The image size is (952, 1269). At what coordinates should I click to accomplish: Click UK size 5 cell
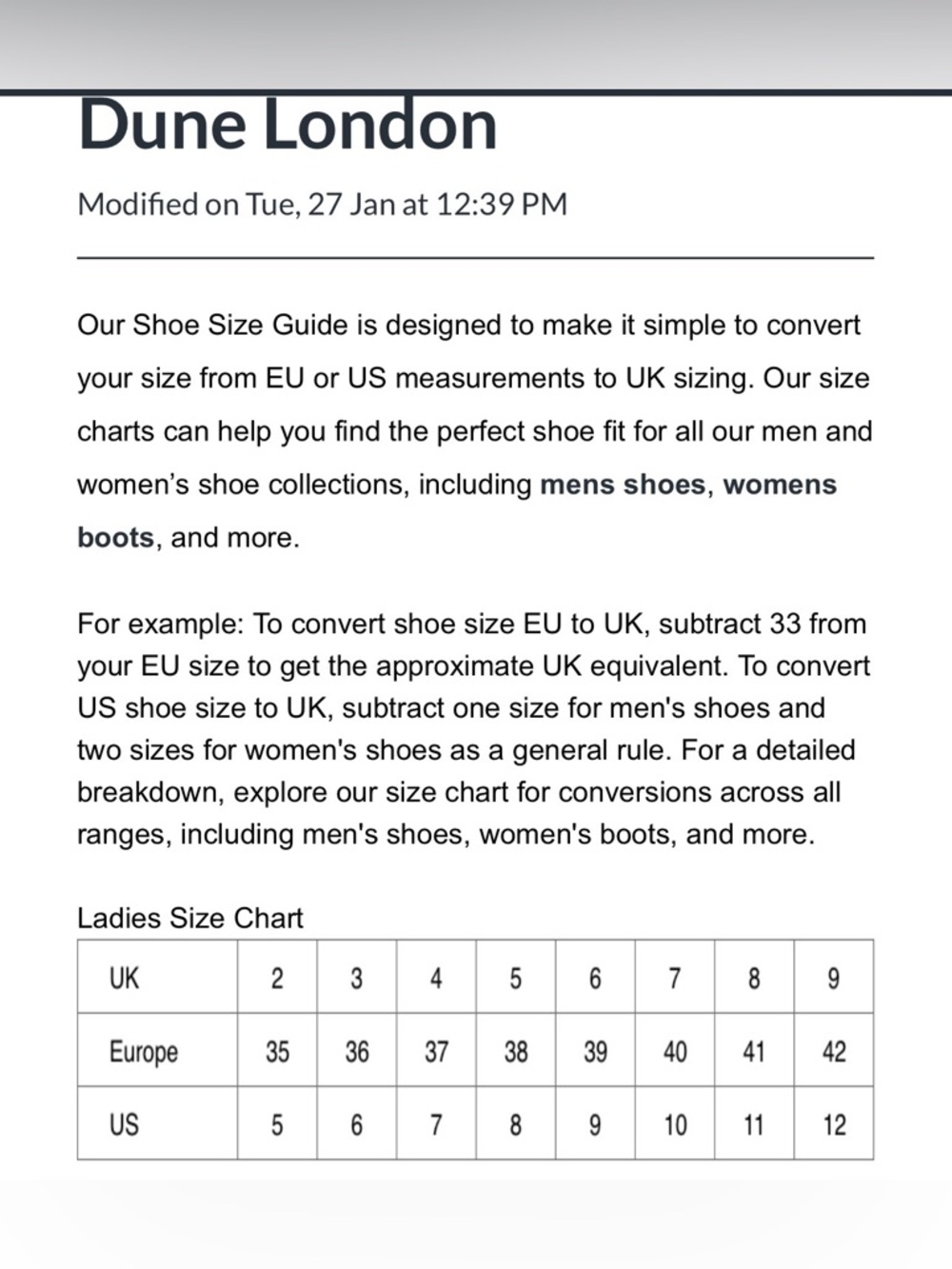516,977
